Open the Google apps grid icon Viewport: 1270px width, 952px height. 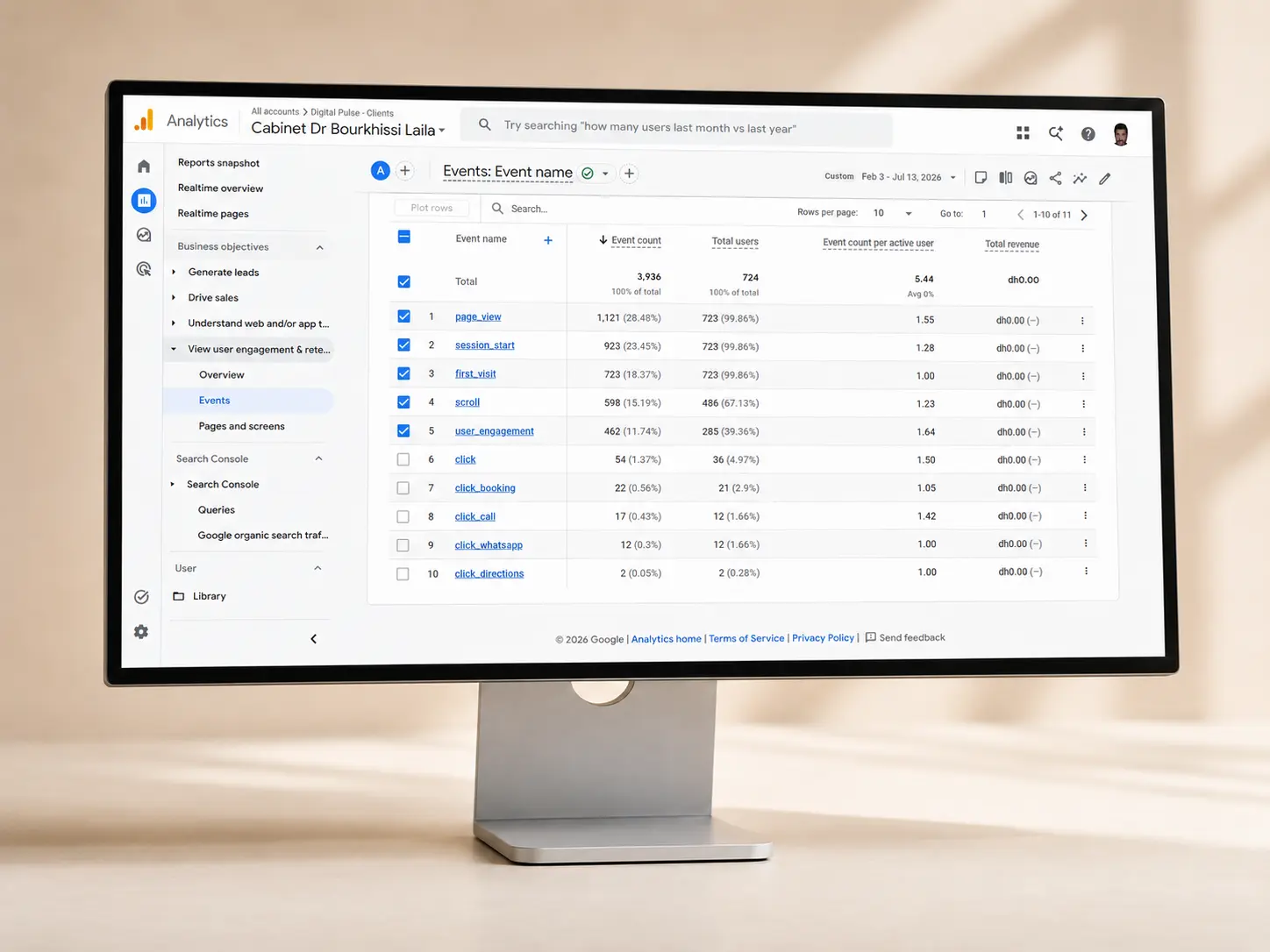pyautogui.click(x=1023, y=133)
